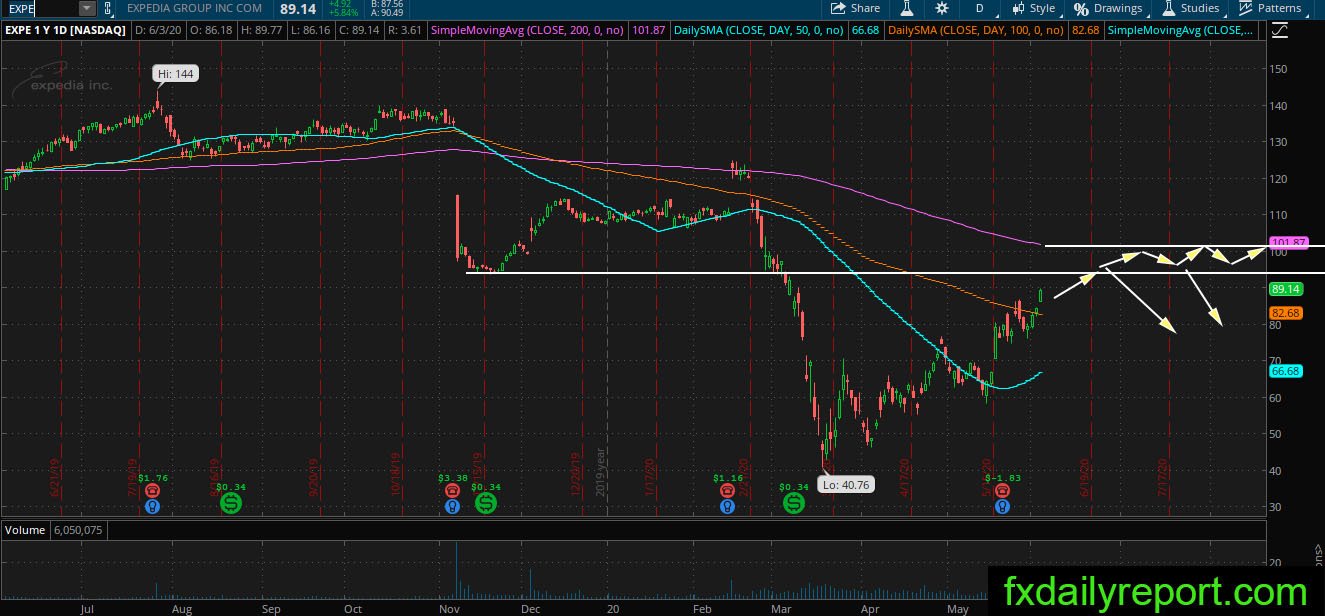Click the February earnings phone icon $1.16

pyautogui.click(x=726, y=491)
